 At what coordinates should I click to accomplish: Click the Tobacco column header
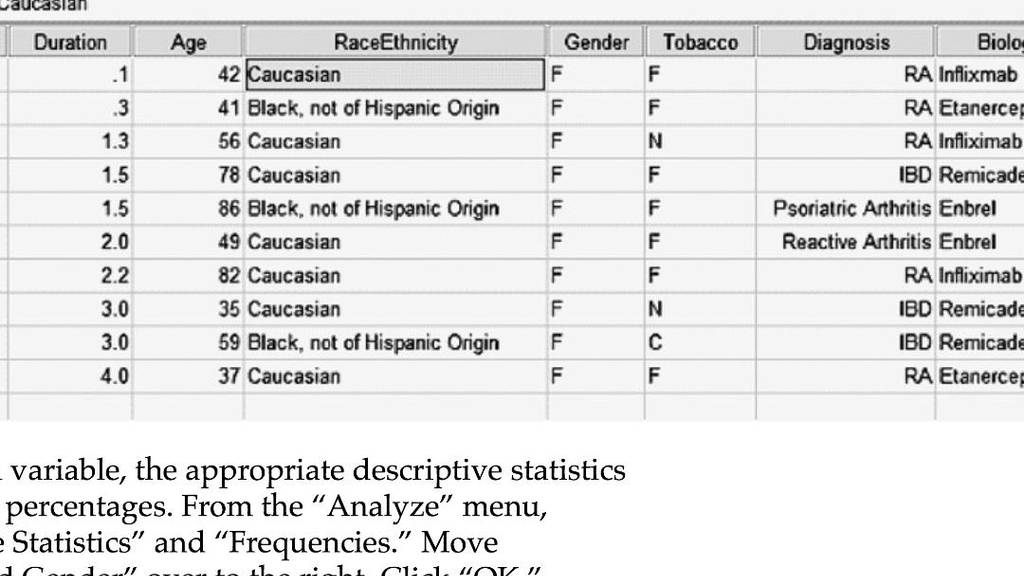pyautogui.click(x=700, y=42)
